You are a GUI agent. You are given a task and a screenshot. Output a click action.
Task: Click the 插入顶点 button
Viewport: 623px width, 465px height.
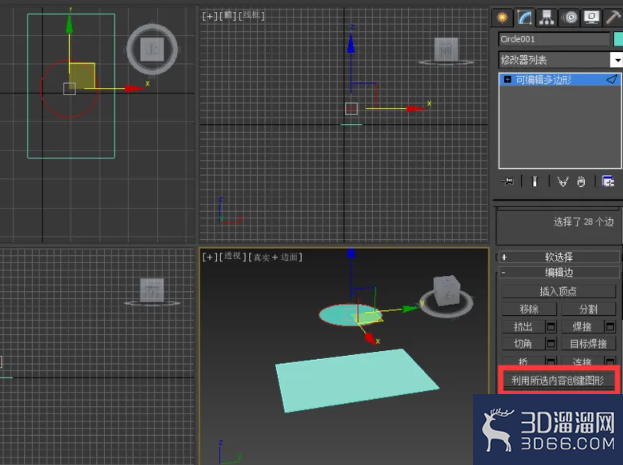click(x=558, y=291)
